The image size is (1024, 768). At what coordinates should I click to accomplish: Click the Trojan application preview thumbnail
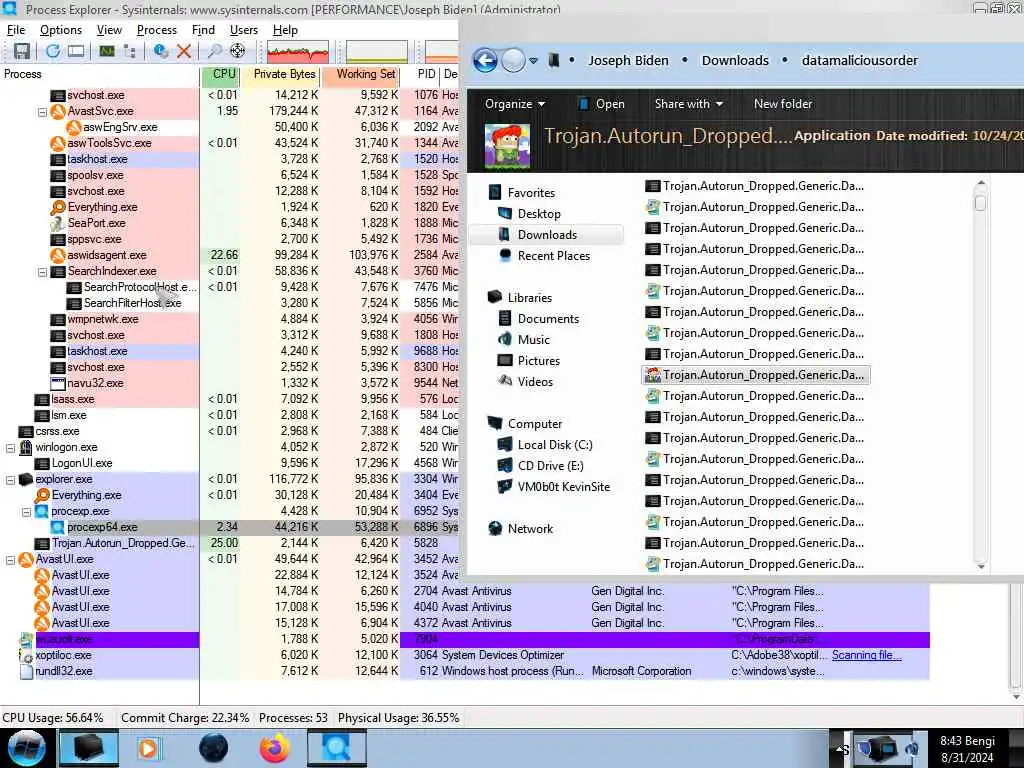pyautogui.click(x=507, y=146)
